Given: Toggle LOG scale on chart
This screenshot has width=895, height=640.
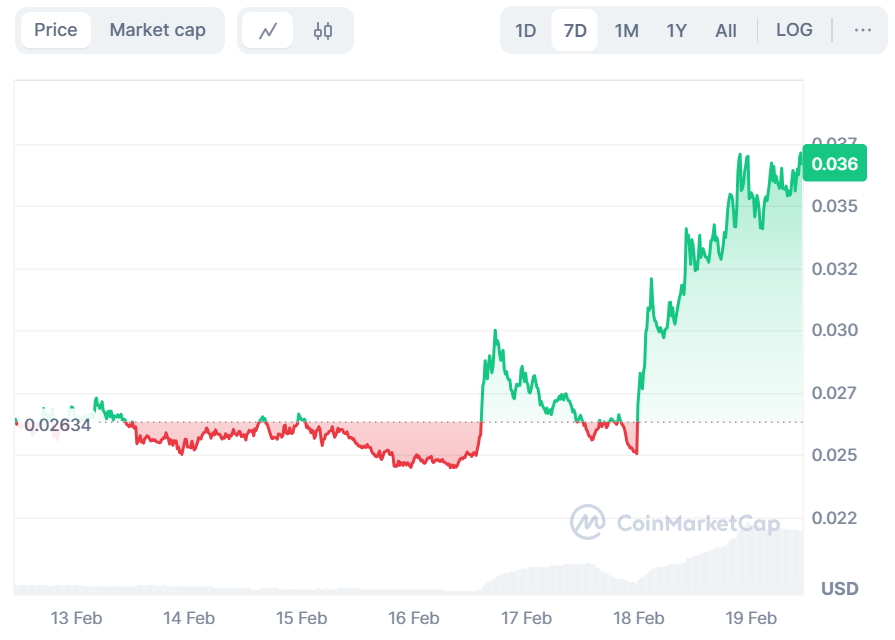Looking at the screenshot, I should pos(794,30).
